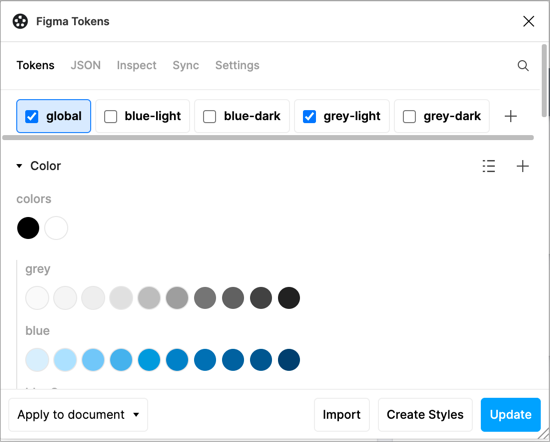This screenshot has height=442, width=550.
Task: Select the ninth grey swatch
Action: [x=261, y=298]
